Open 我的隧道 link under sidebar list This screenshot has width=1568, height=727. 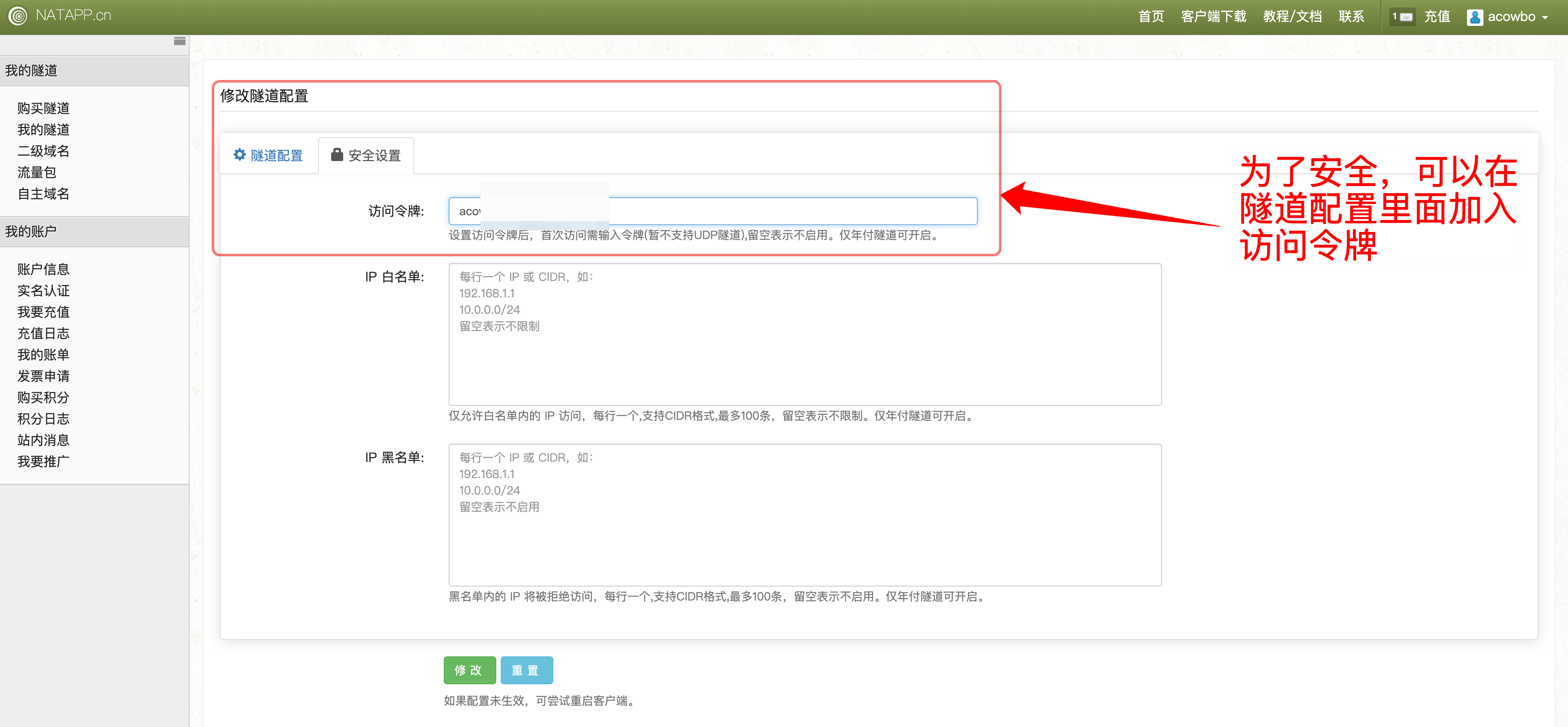click(43, 130)
